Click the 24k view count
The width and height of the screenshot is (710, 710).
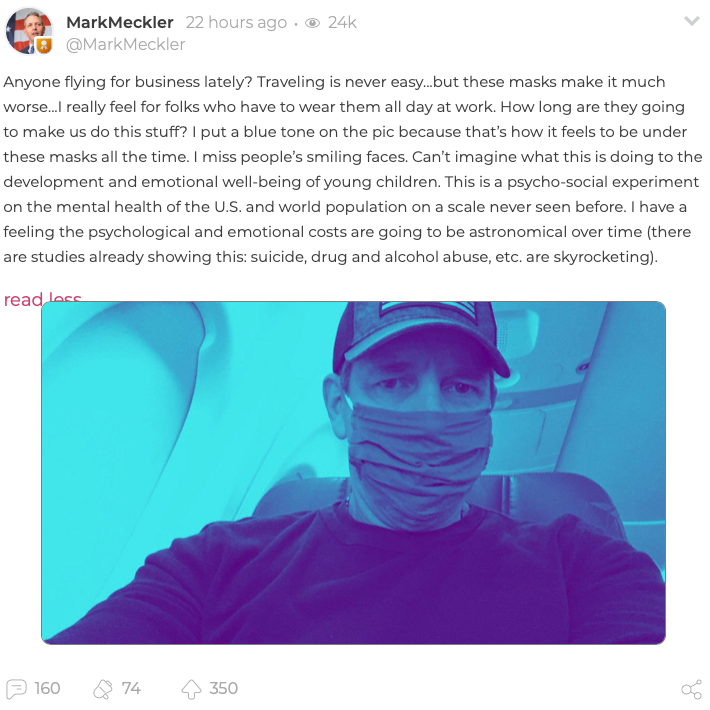tap(342, 22)
